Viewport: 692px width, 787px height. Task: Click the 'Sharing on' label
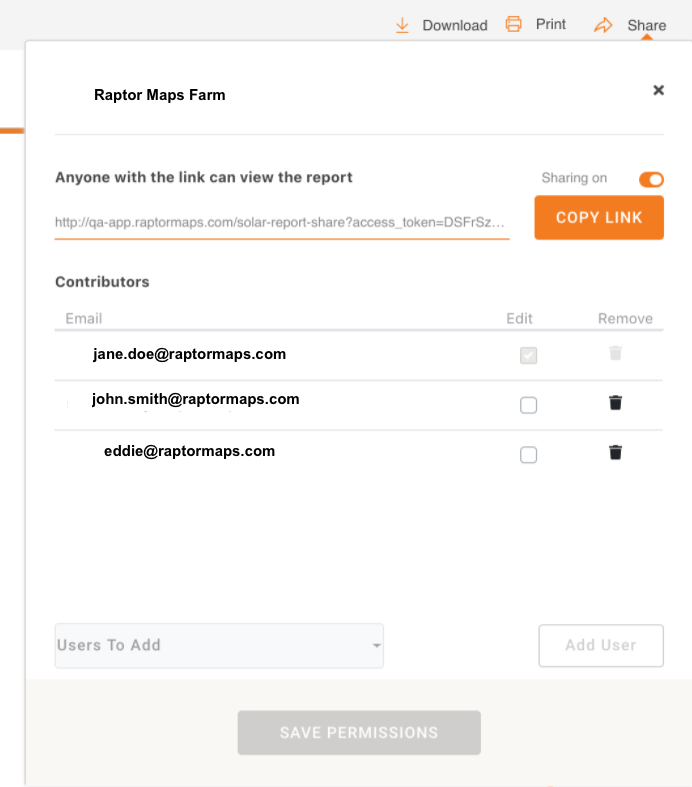point(574,178)
